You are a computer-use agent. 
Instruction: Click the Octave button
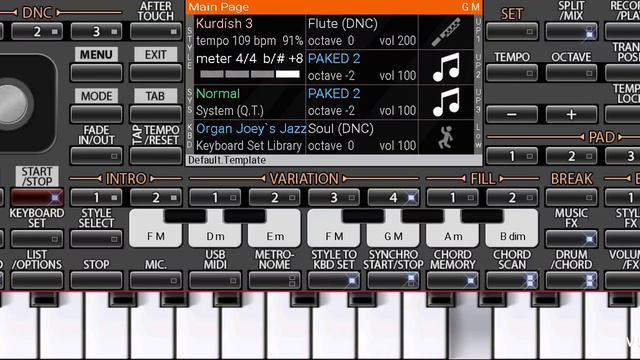point(571,73)
